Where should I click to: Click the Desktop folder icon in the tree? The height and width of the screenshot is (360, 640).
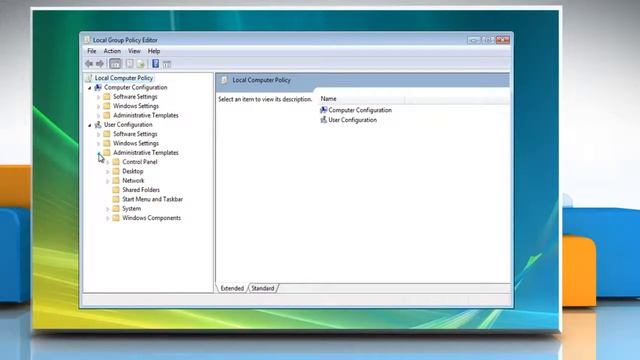(x=116, y=171)
